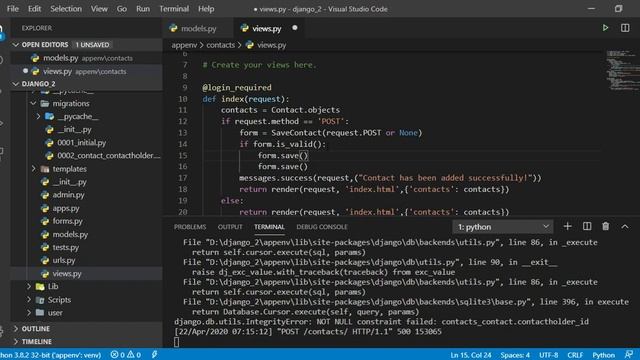640x360 pixels.
Task: Expand the Lib folder
Action: pos(29,287)
